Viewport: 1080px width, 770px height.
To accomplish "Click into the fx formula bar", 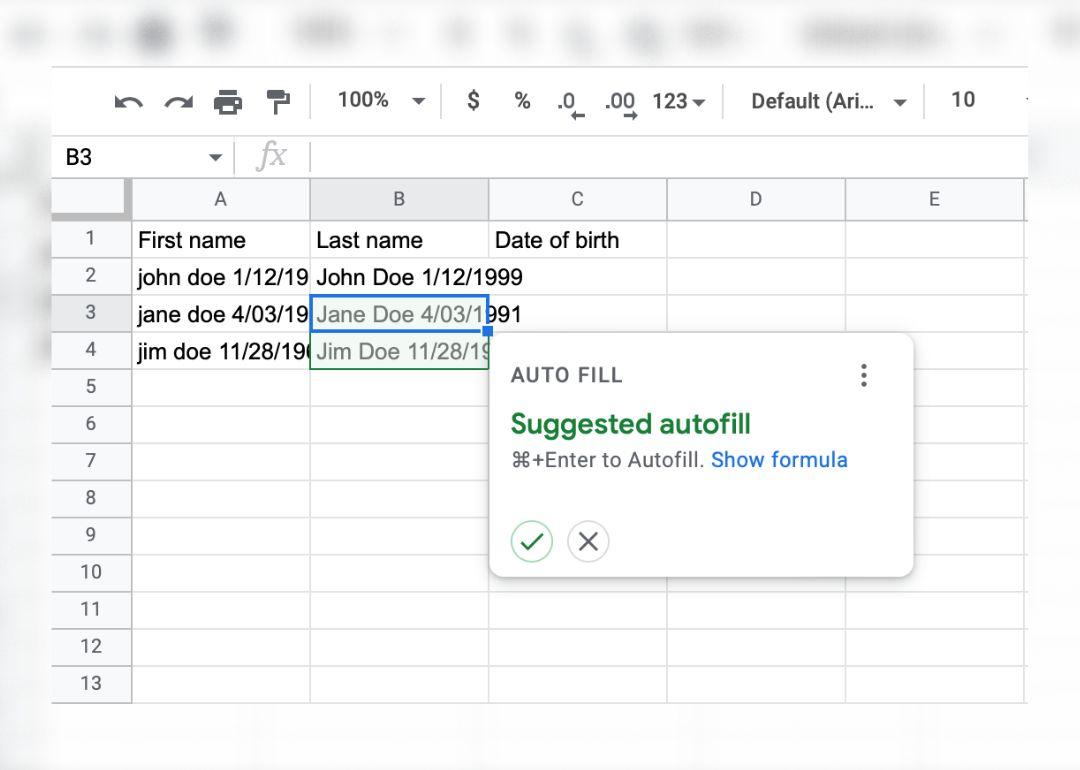I will point(660,157).
